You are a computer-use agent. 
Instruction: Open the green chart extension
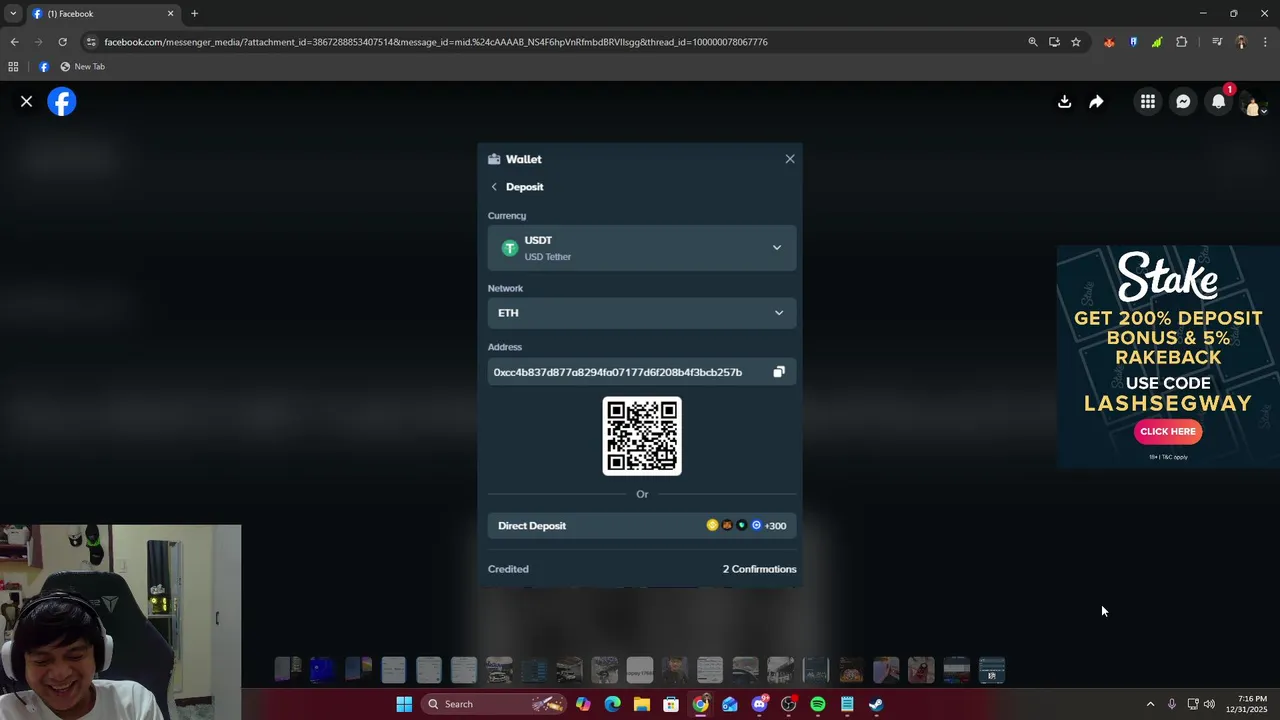click(x=1157, y=42)
